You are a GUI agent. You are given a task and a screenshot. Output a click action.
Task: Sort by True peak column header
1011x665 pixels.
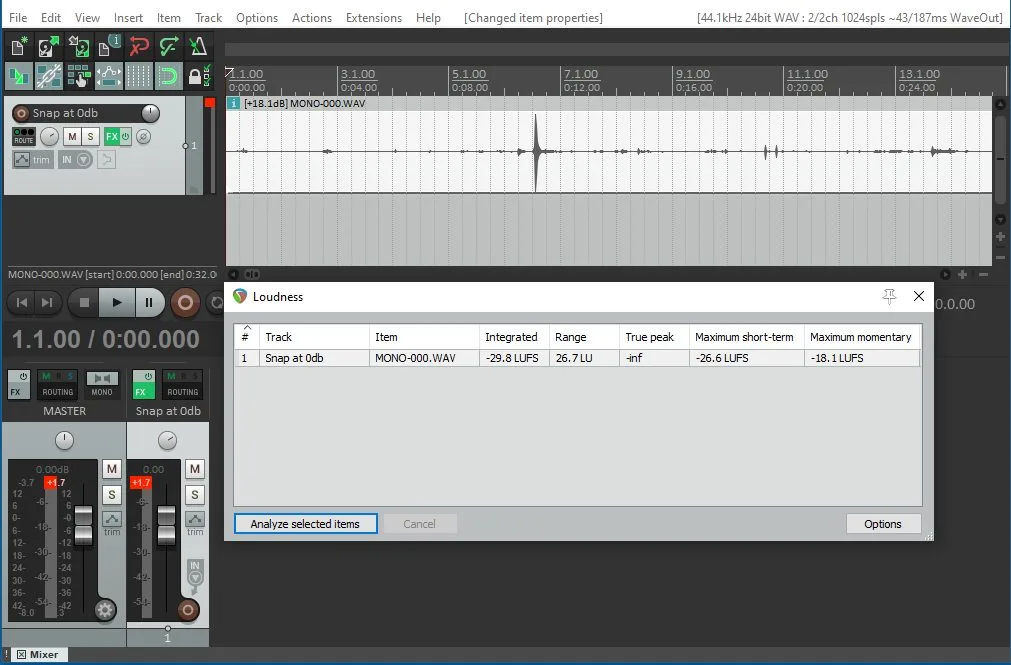pyautogui.click(x=654, y=337)
